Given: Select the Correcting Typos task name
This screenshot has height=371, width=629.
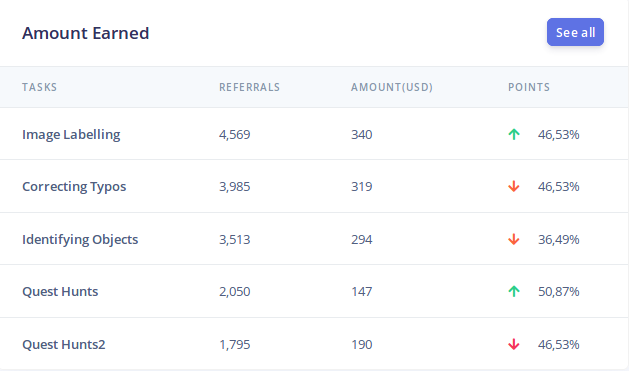Looking at the screenshot, I should [x=74, y=187].
